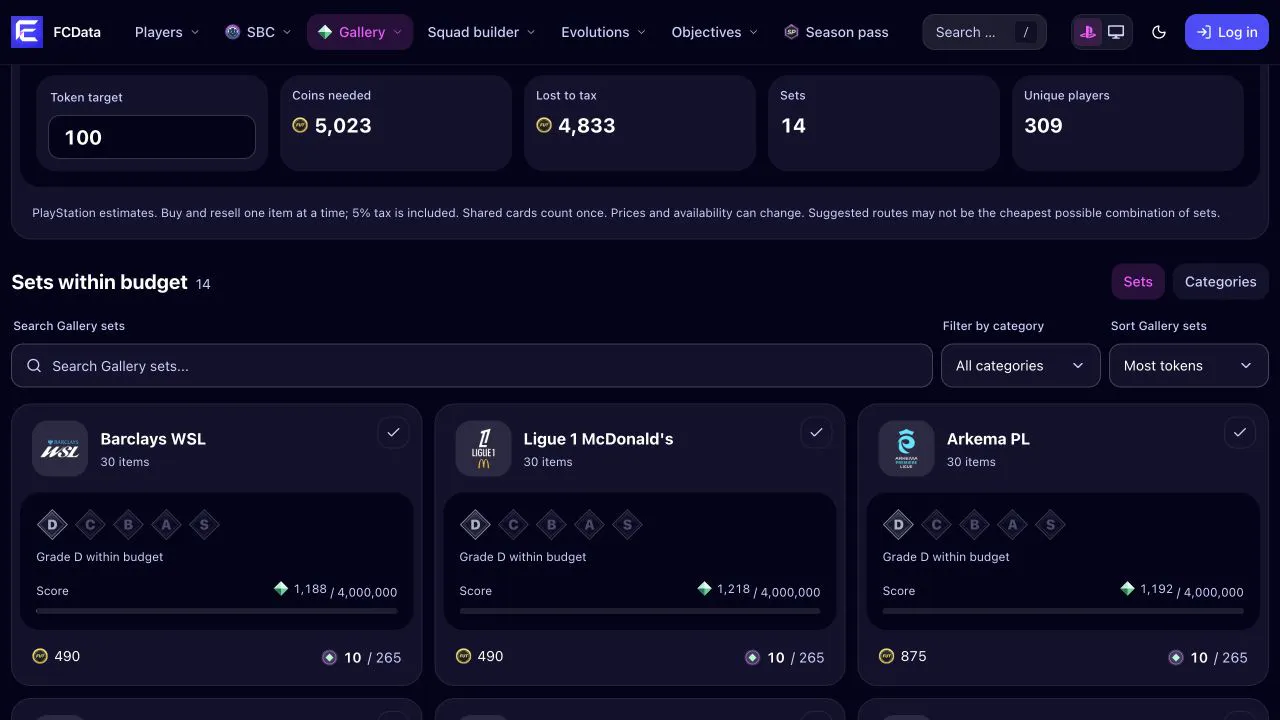Click the FCData logo icon
The width and height of the screenshot is (1280, 720).
click(27, 32)
